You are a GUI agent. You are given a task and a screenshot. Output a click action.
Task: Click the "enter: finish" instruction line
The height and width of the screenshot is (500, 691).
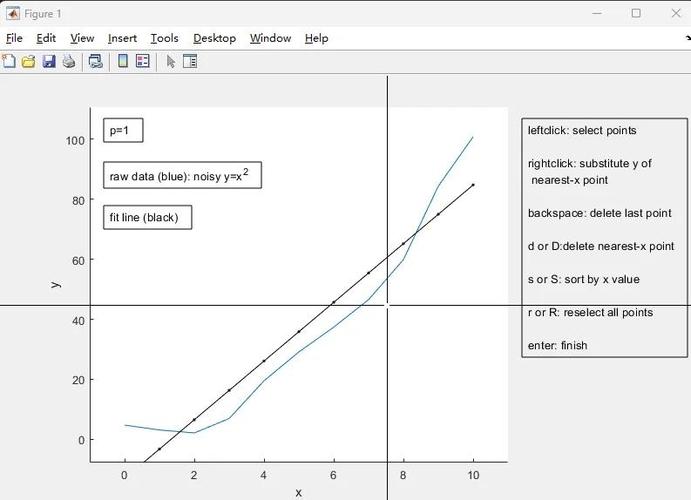point(557,345)
